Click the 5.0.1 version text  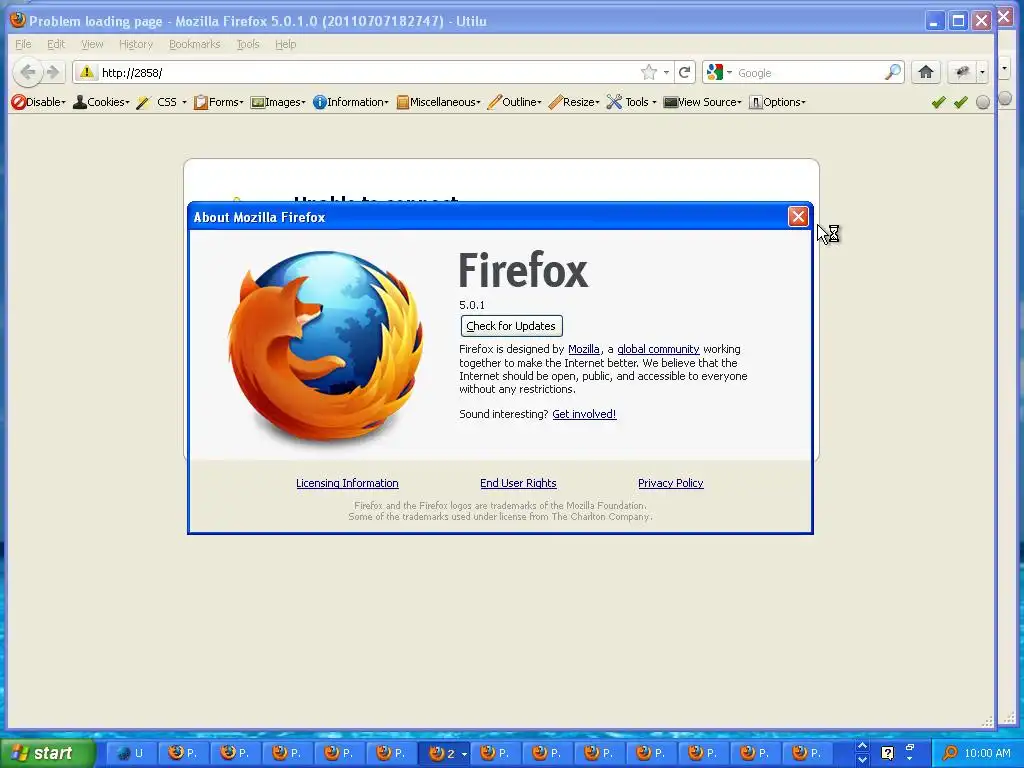(472, 305)
